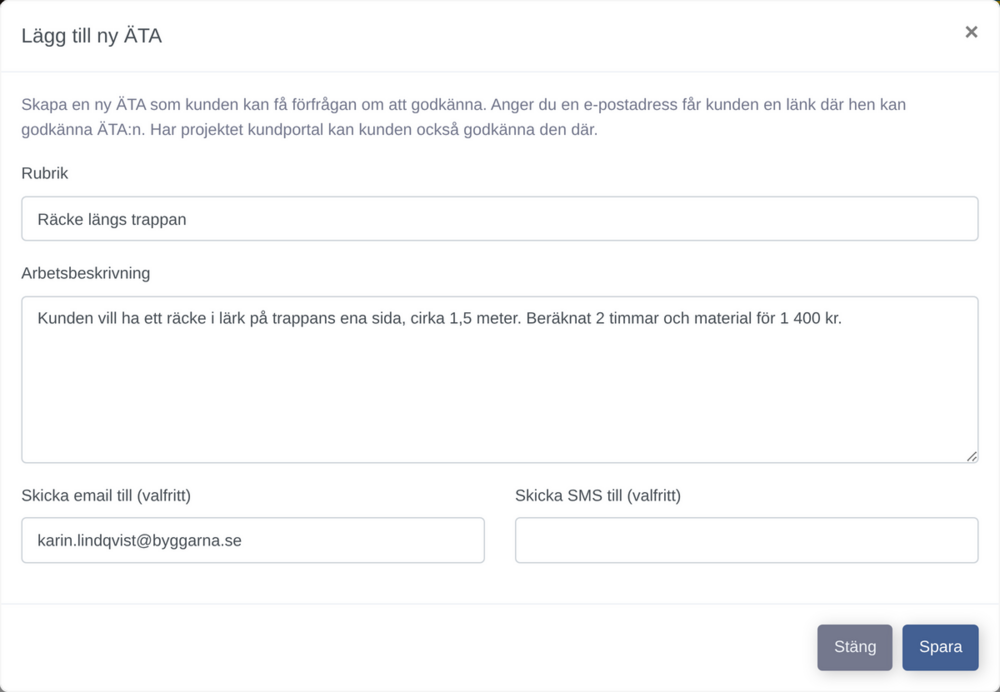
Task: Grab the textarea resize handle corner
Action: click(x=971, y=456)
